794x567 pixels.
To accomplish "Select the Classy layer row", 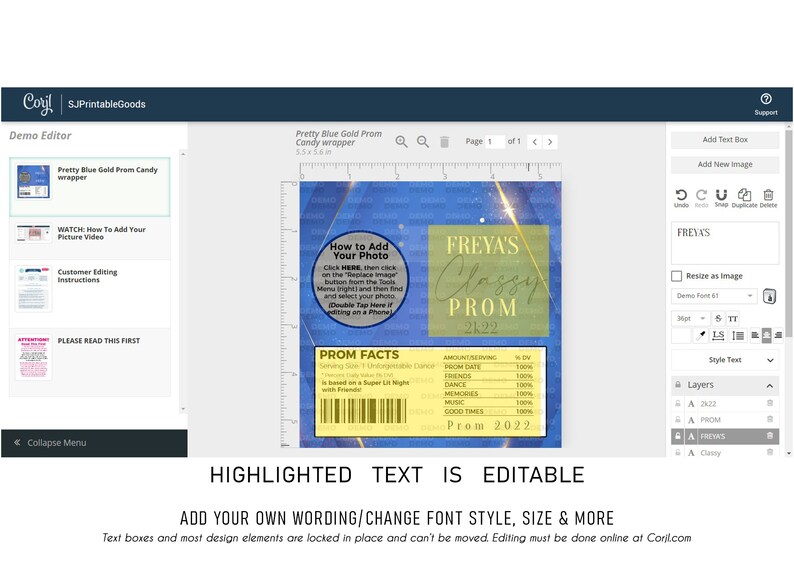I will coord(725,452).
